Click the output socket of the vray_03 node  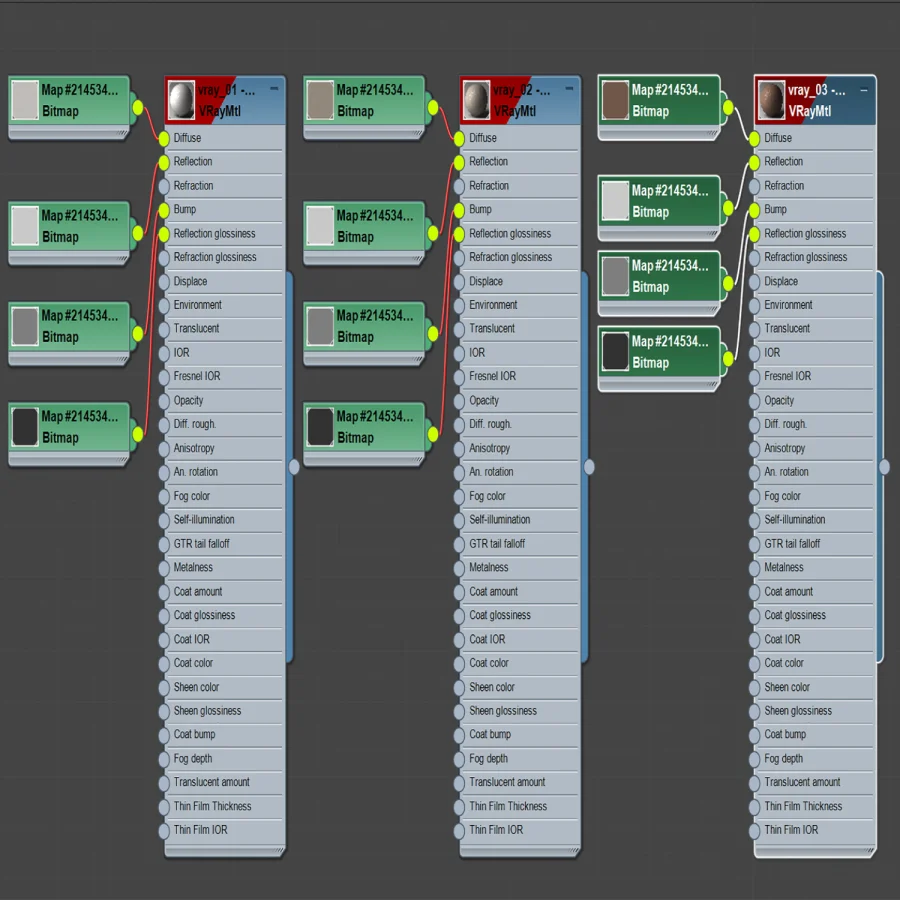click(884, 467)
